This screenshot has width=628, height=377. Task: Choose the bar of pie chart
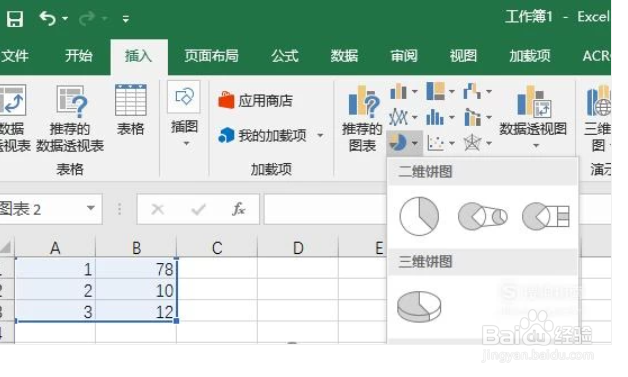pos(546,216)
